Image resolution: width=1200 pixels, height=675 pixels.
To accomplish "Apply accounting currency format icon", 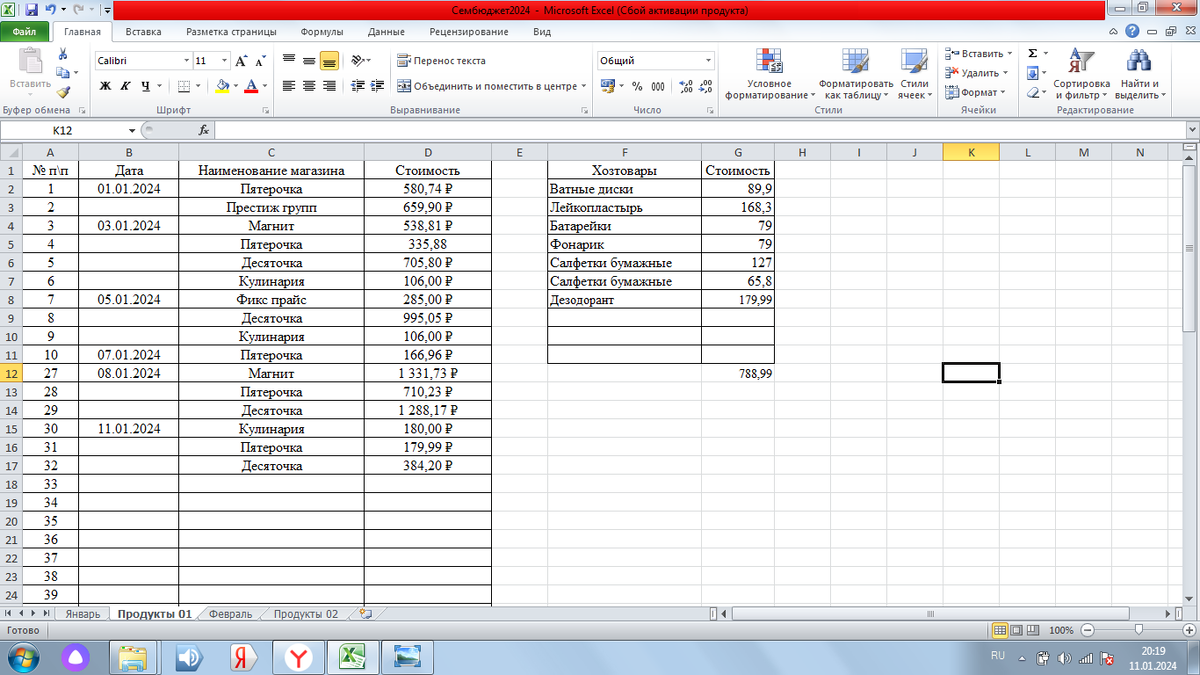I will click(607, 86).
